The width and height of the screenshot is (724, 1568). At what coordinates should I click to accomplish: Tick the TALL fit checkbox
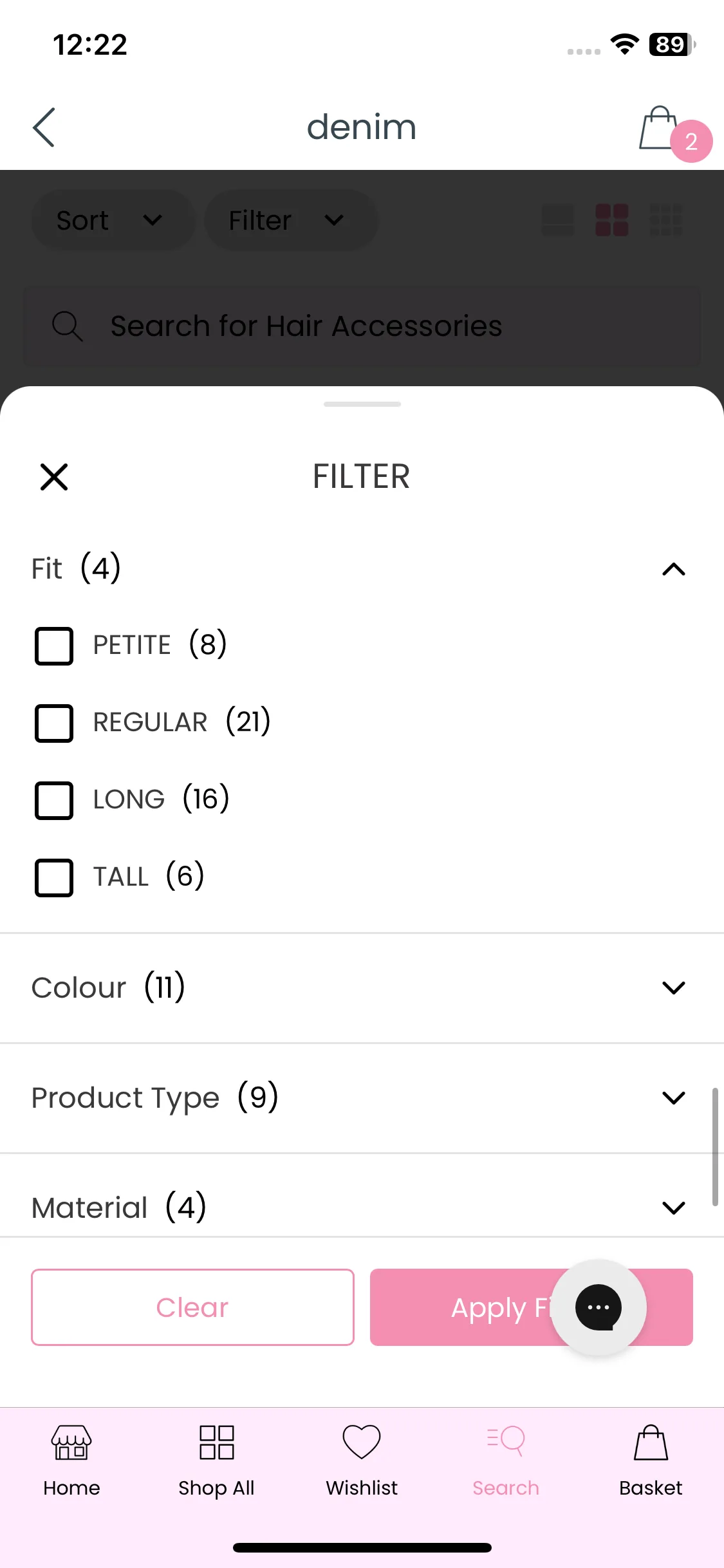click(x=54, y=877)
